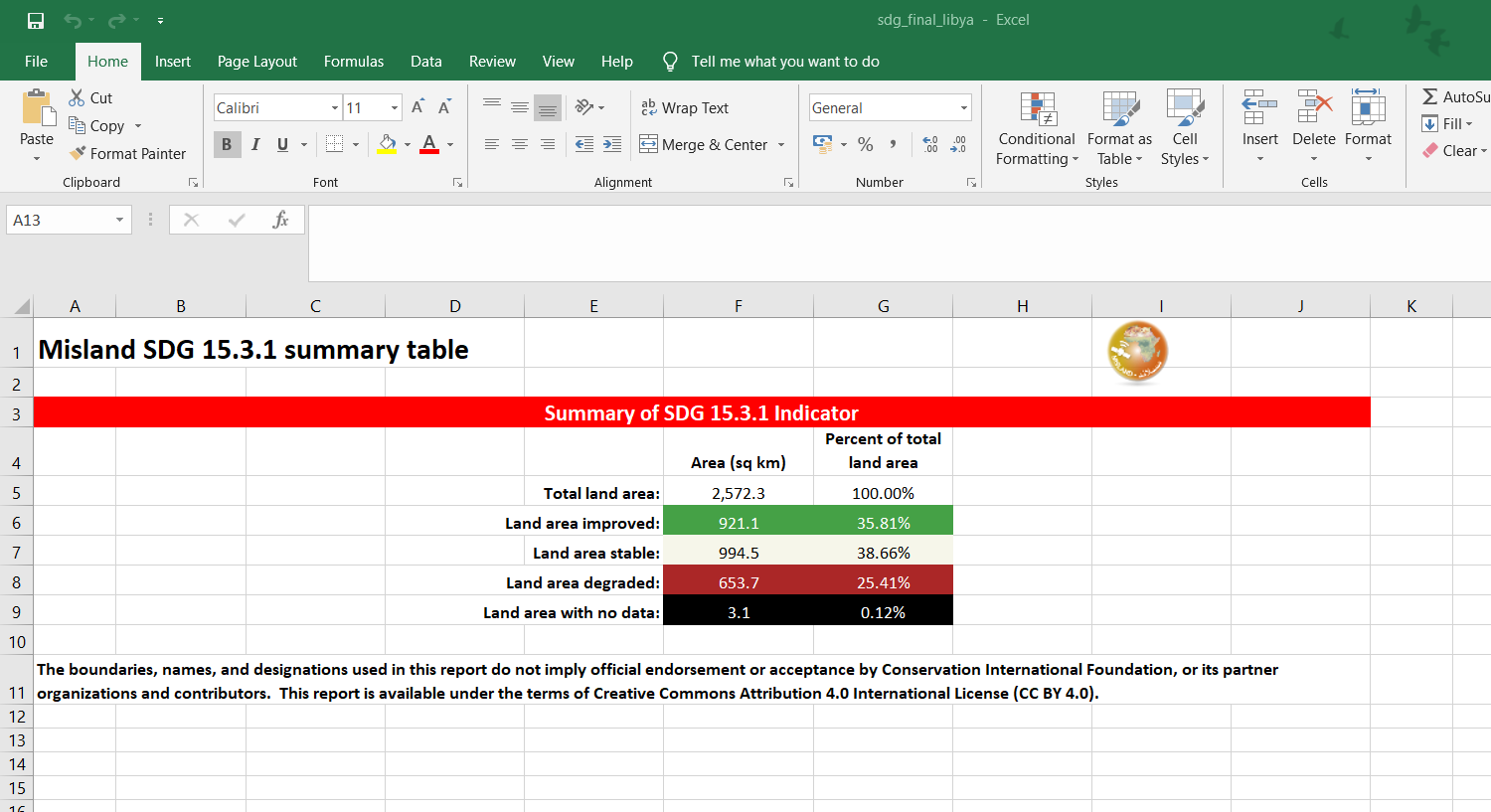Click the Insert Function fx button
This screenshot has height=812, width=1491.
280,220
